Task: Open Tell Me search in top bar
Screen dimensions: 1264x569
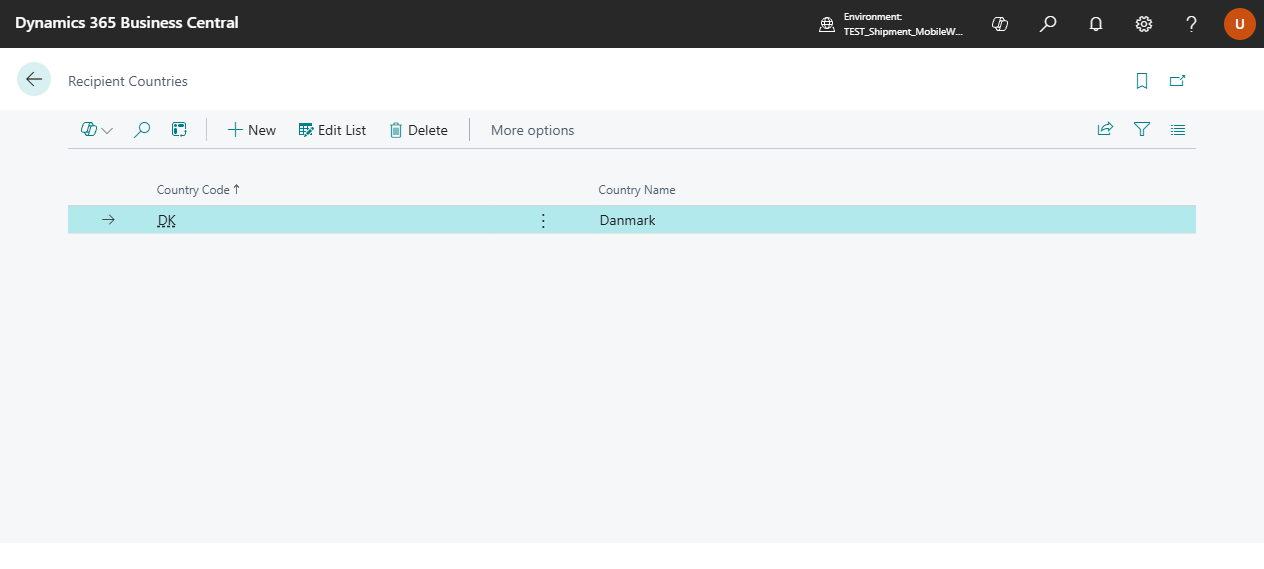Action: (1048, 24)
